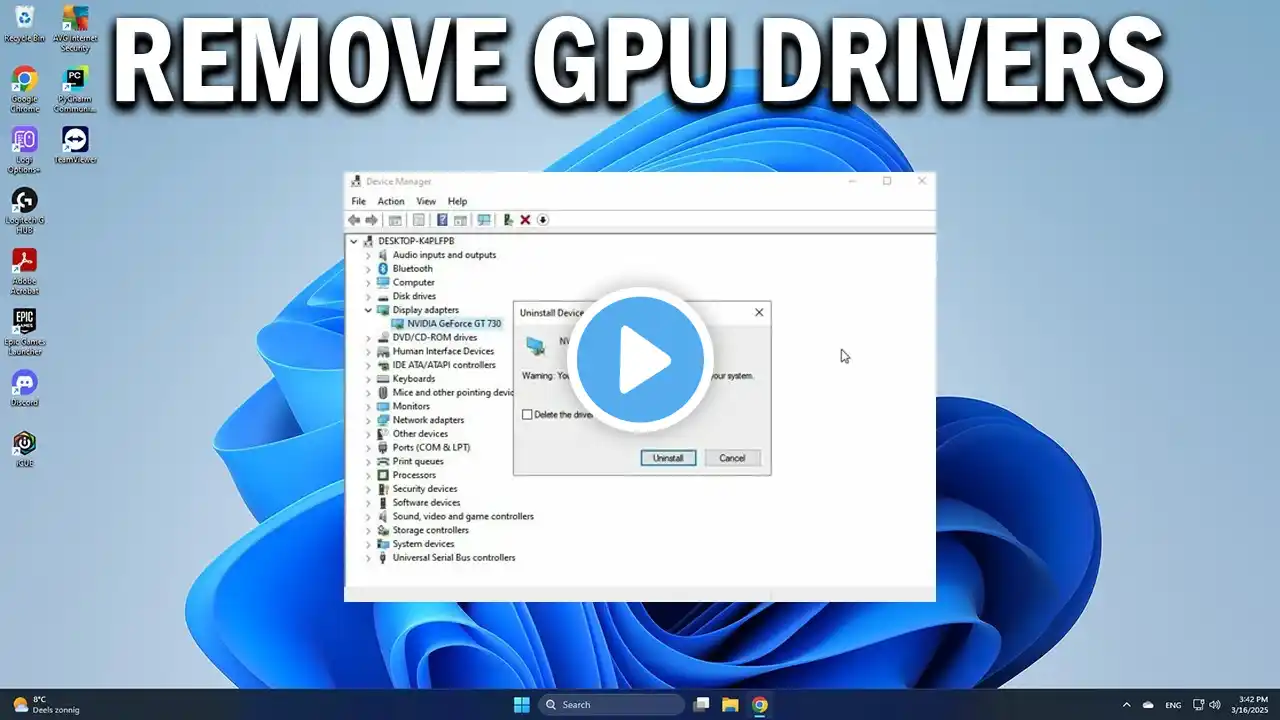1280x720 pixels.
Task: Open help via the blue question mark icon
Action: click(x=442, y=220)
